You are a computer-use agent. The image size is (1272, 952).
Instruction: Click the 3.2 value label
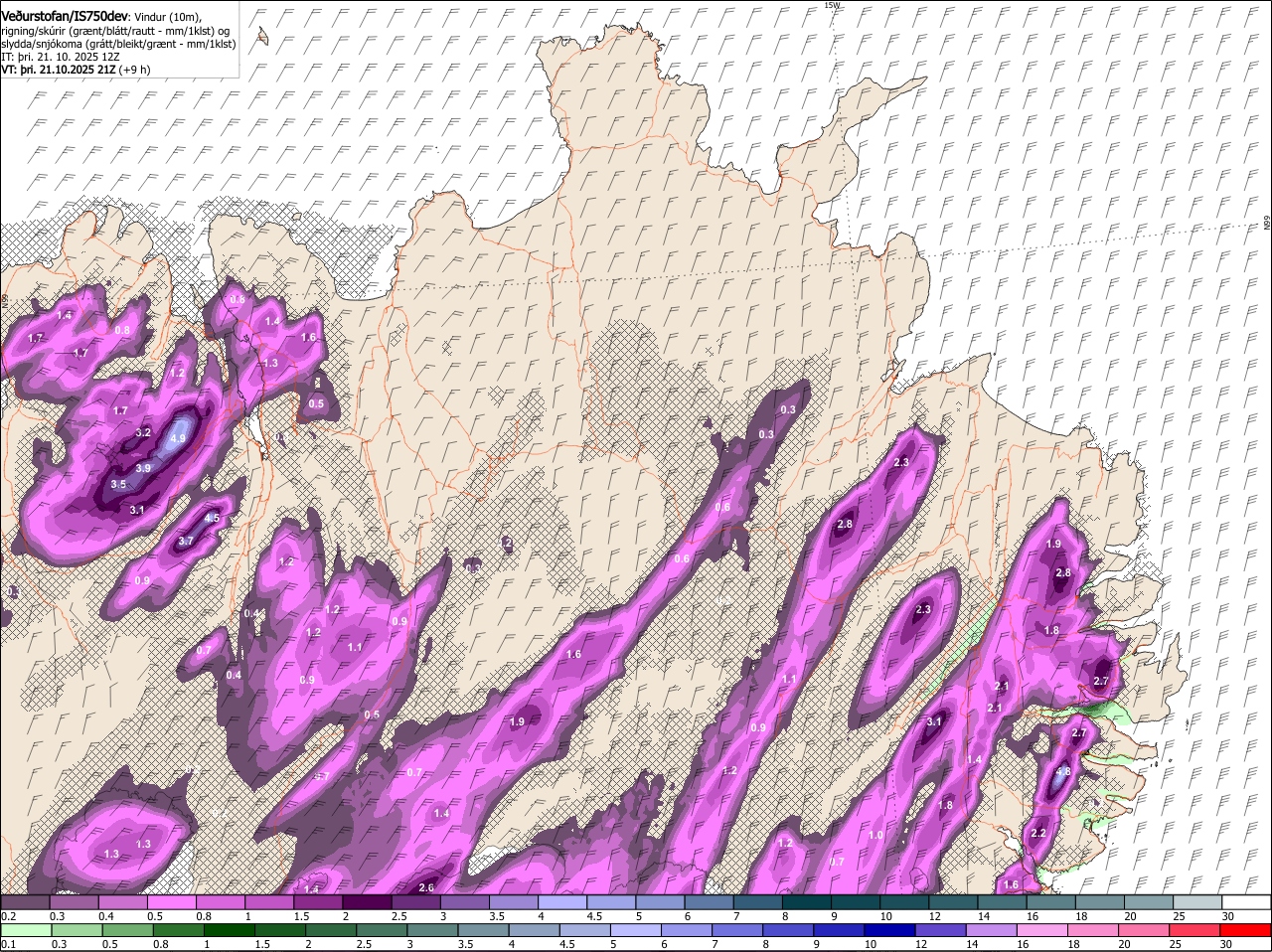click(x=143, y=433)
